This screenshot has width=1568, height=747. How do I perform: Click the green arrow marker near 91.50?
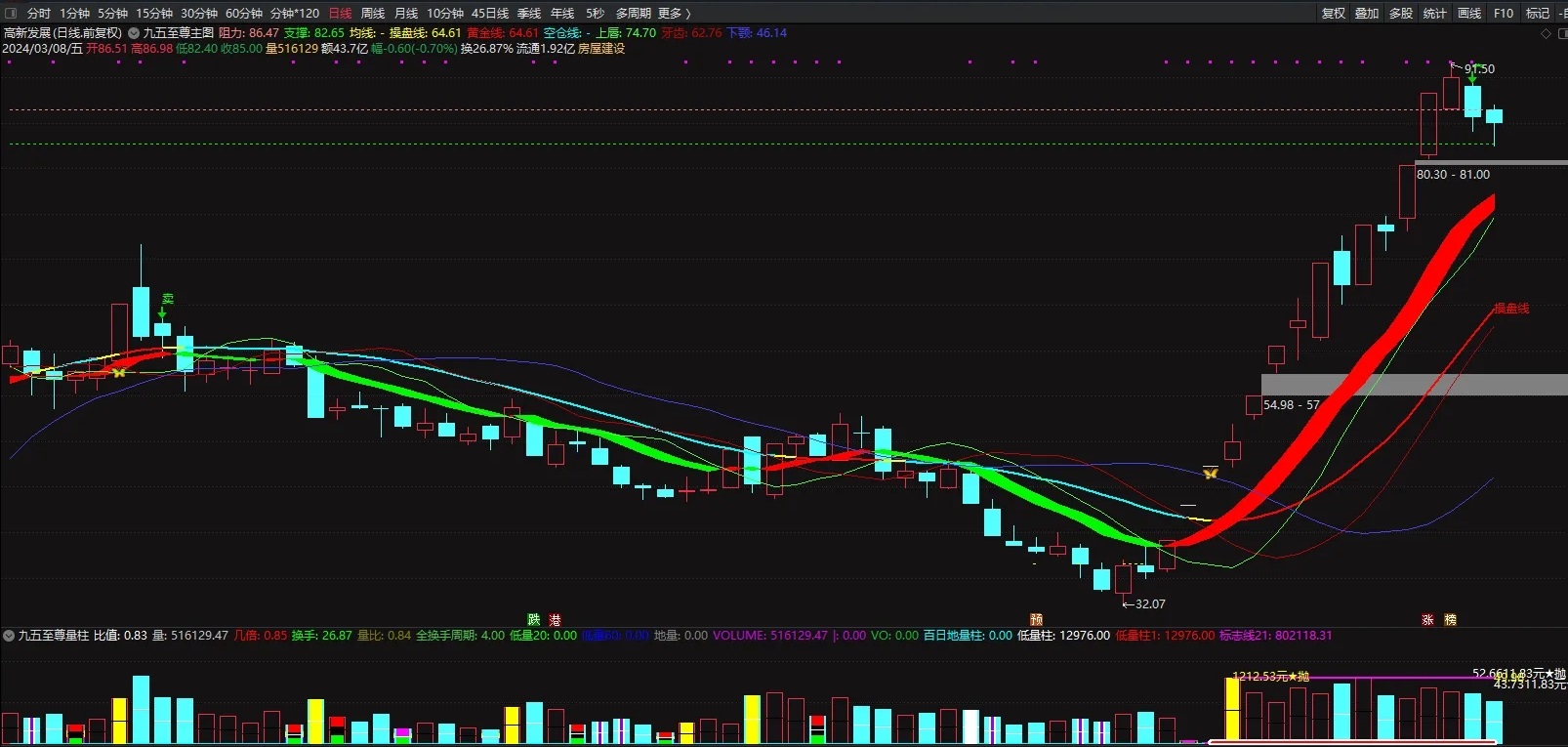pos(1472,77)
